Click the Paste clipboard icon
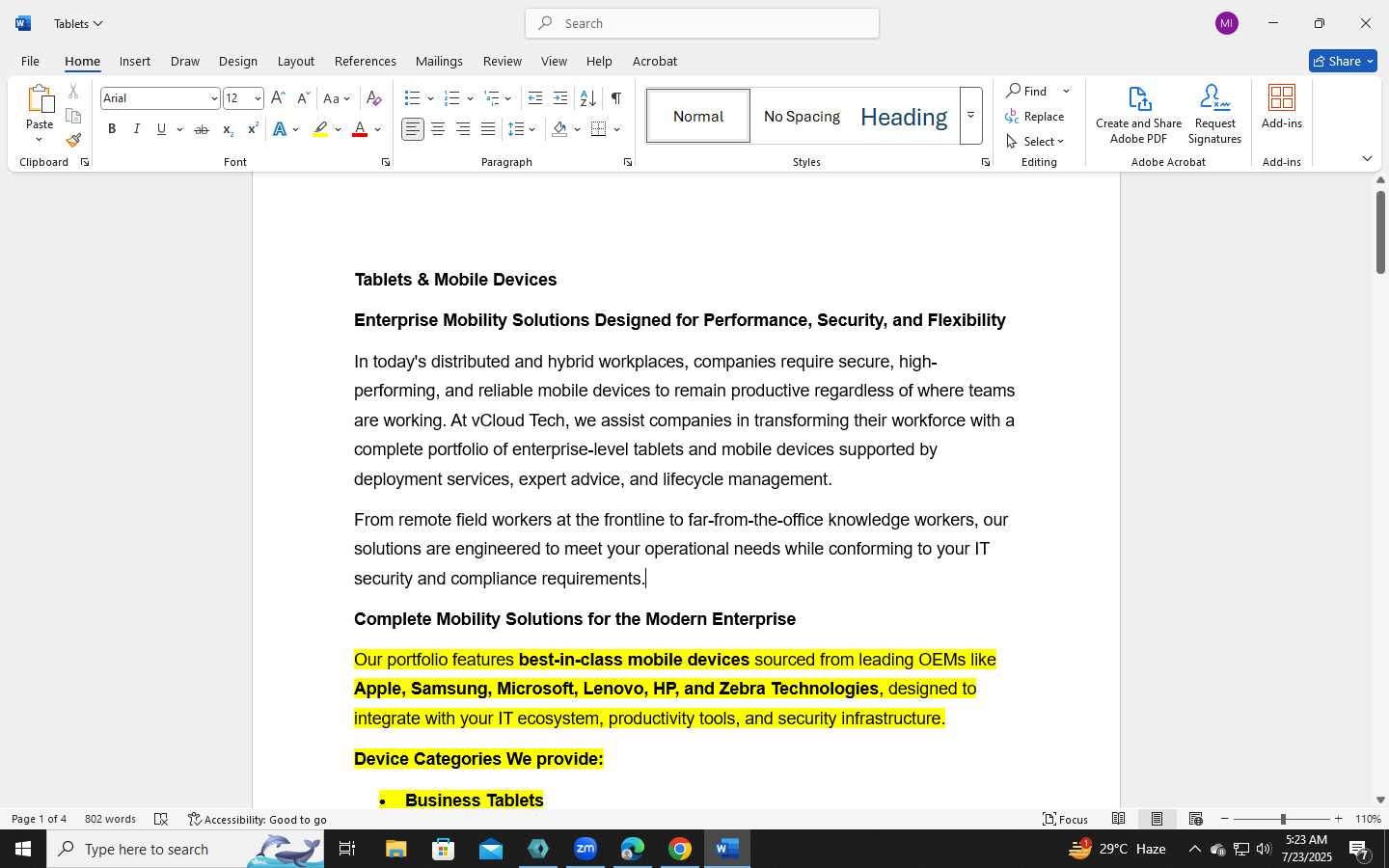Image resolution: width=1389 pixels, height=868 pixels. click(x=40, y=98)
